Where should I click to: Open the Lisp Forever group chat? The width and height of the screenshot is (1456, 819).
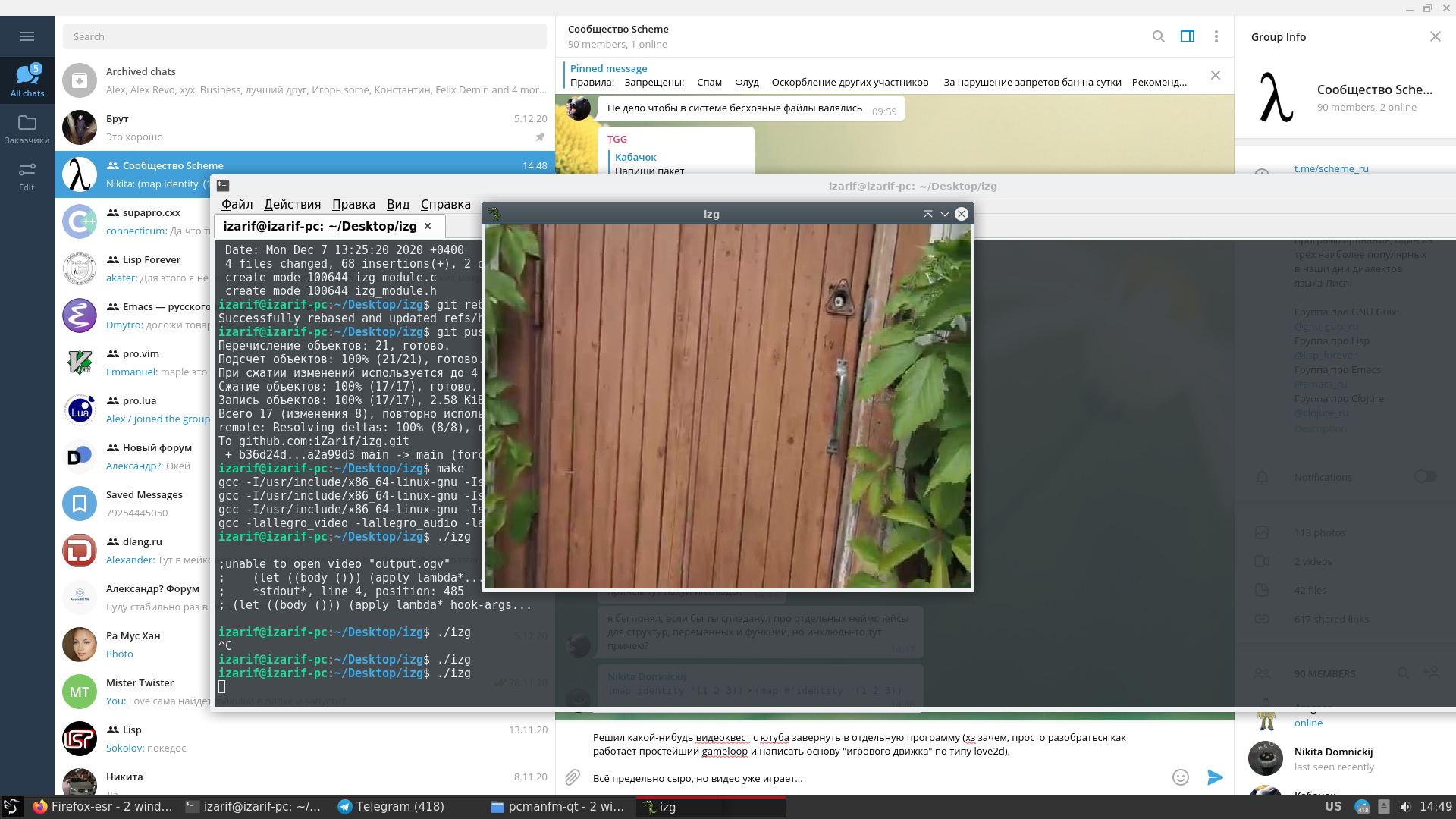click(133, 268)
